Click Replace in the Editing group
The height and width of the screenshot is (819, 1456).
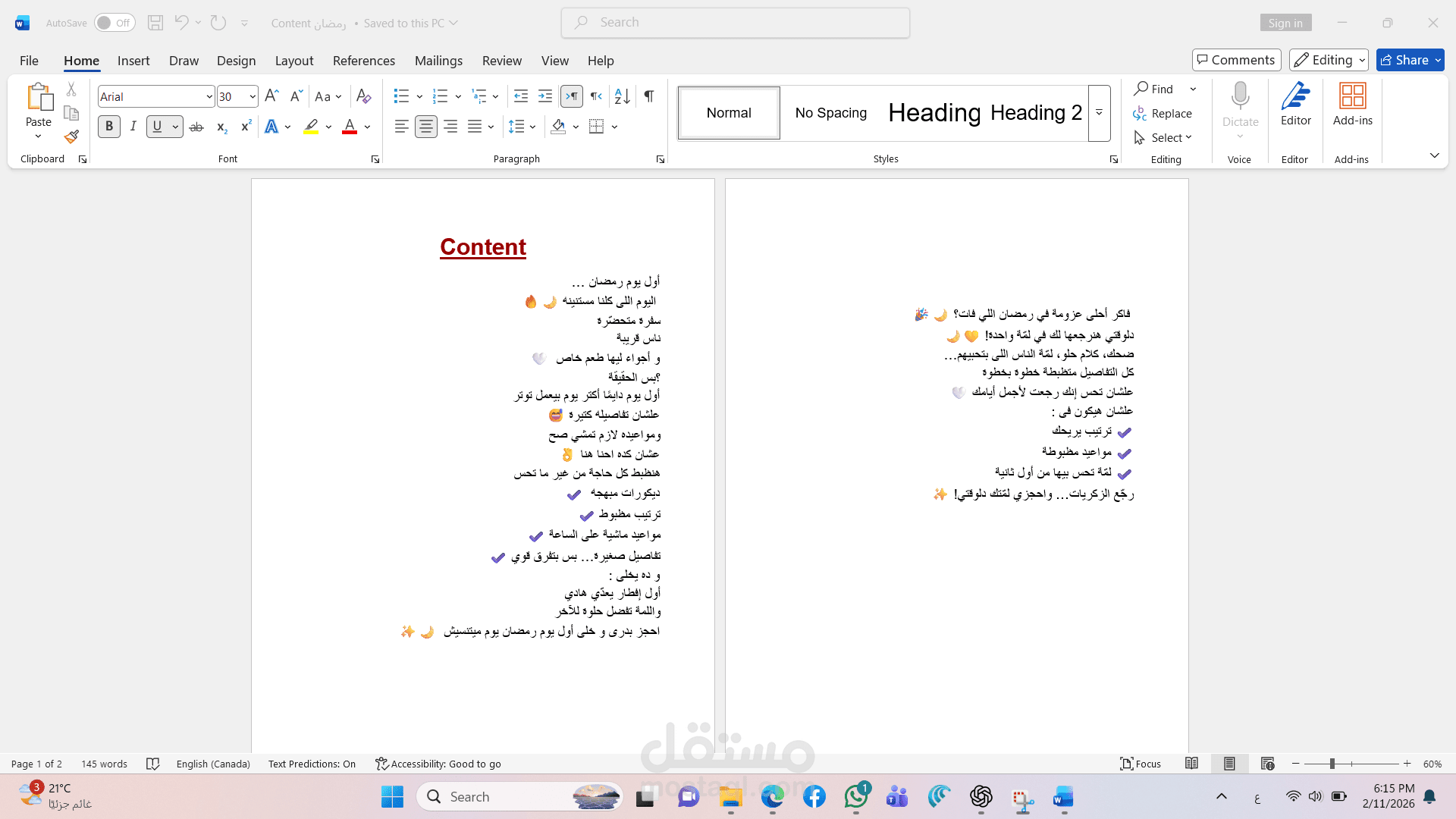(1163, 113)
